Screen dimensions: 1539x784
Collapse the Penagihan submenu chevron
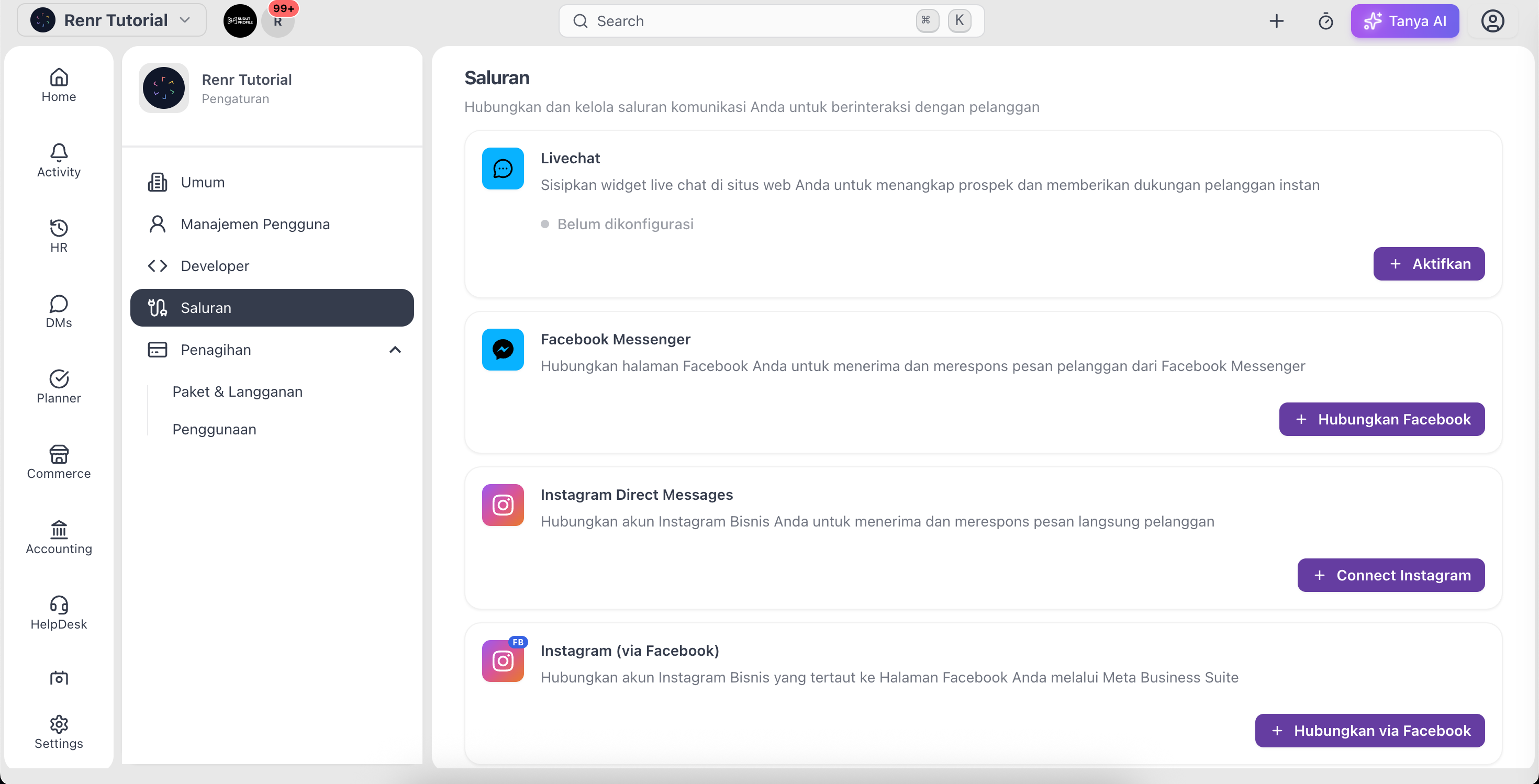click(x=395, y=350)
